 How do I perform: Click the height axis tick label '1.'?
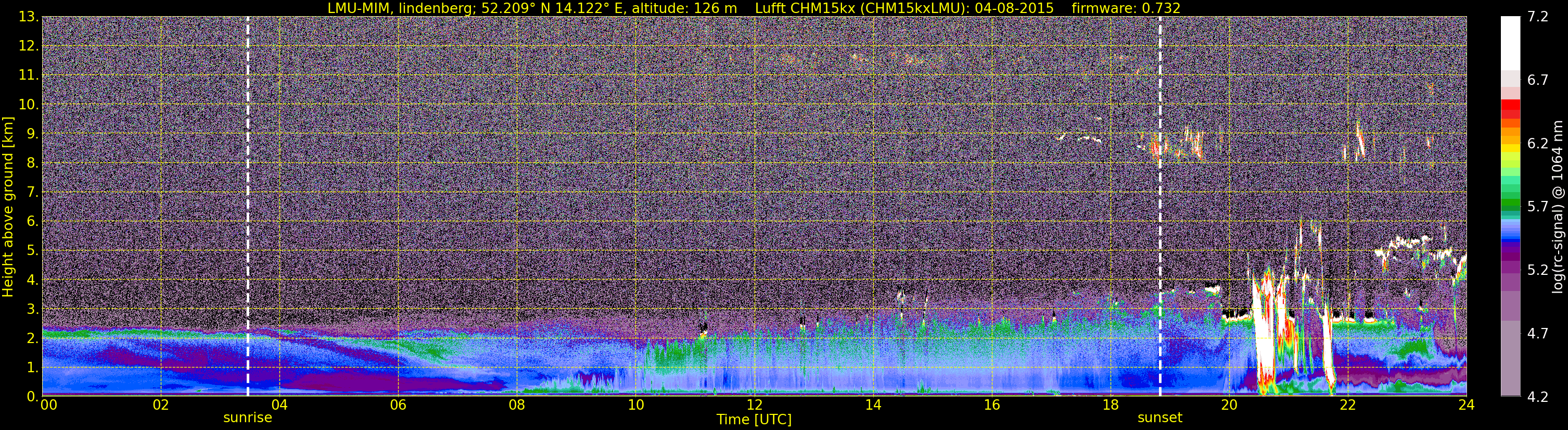pyautogui.click(x=32, y=368)
